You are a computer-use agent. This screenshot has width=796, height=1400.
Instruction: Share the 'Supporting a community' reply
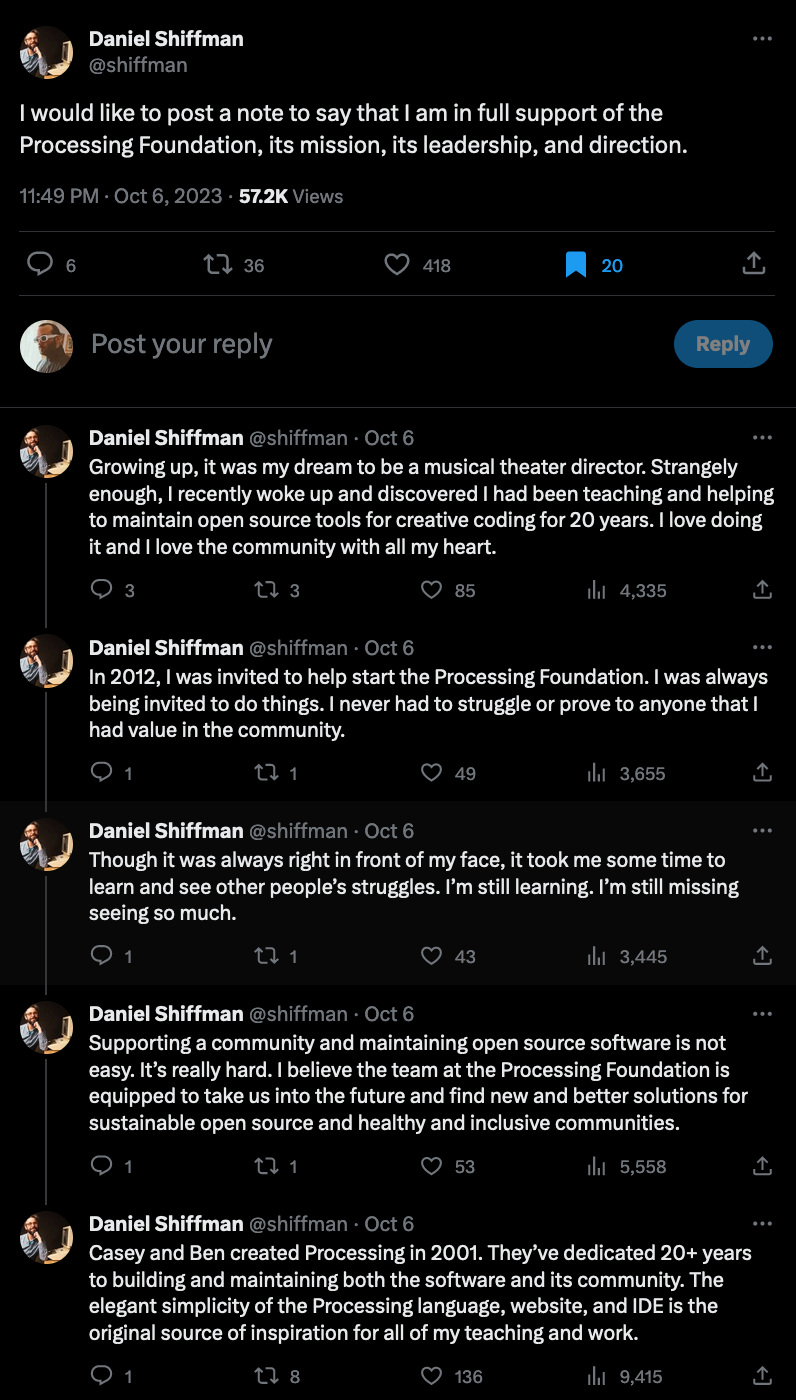762,1166
